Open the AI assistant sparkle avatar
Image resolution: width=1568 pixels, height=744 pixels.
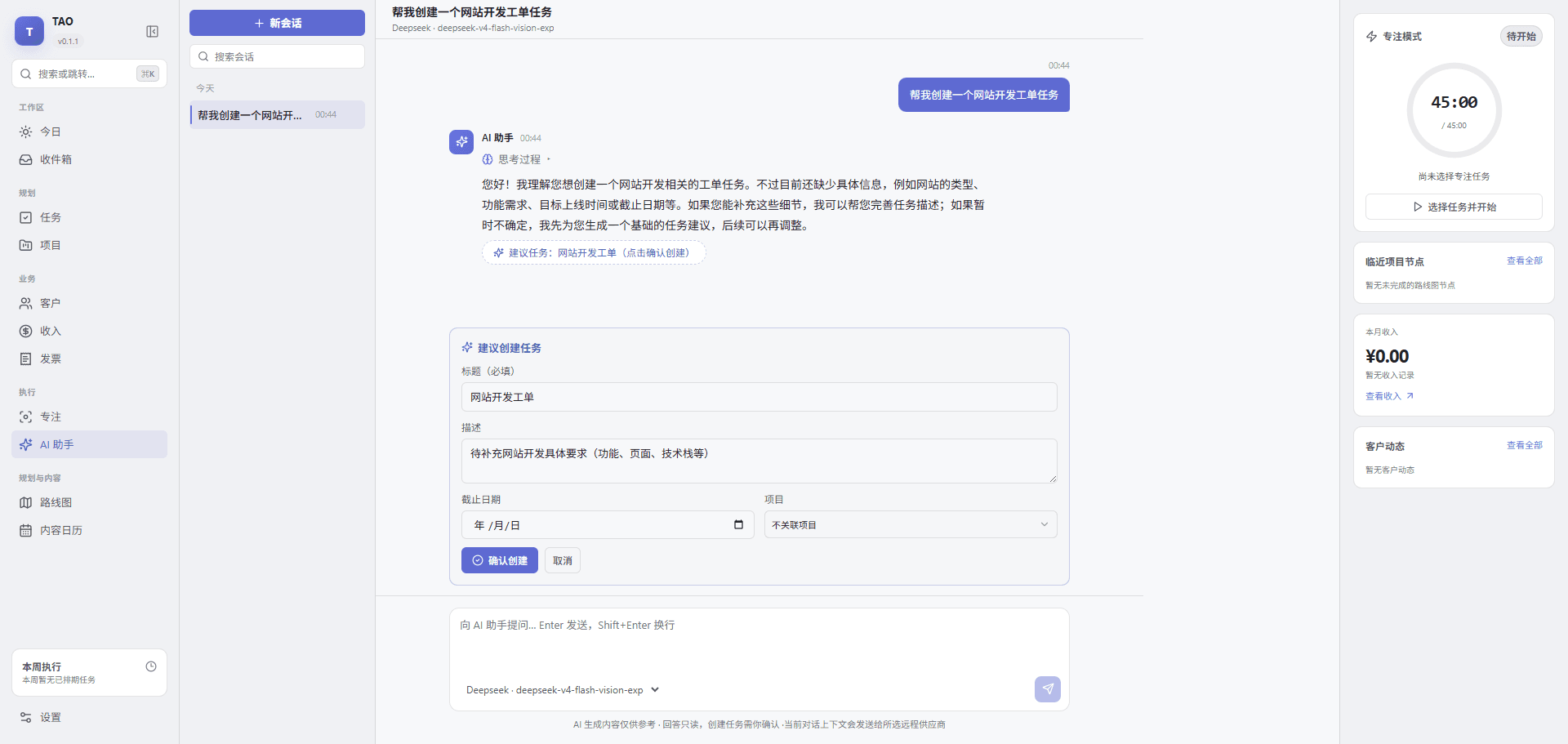pos(461,141)
